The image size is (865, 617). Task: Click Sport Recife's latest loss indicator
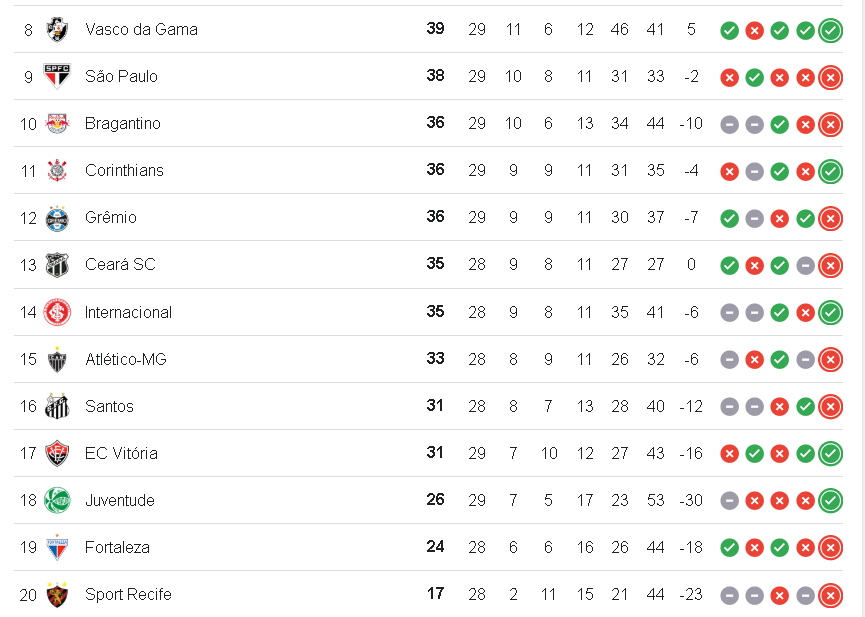point(830,595)
